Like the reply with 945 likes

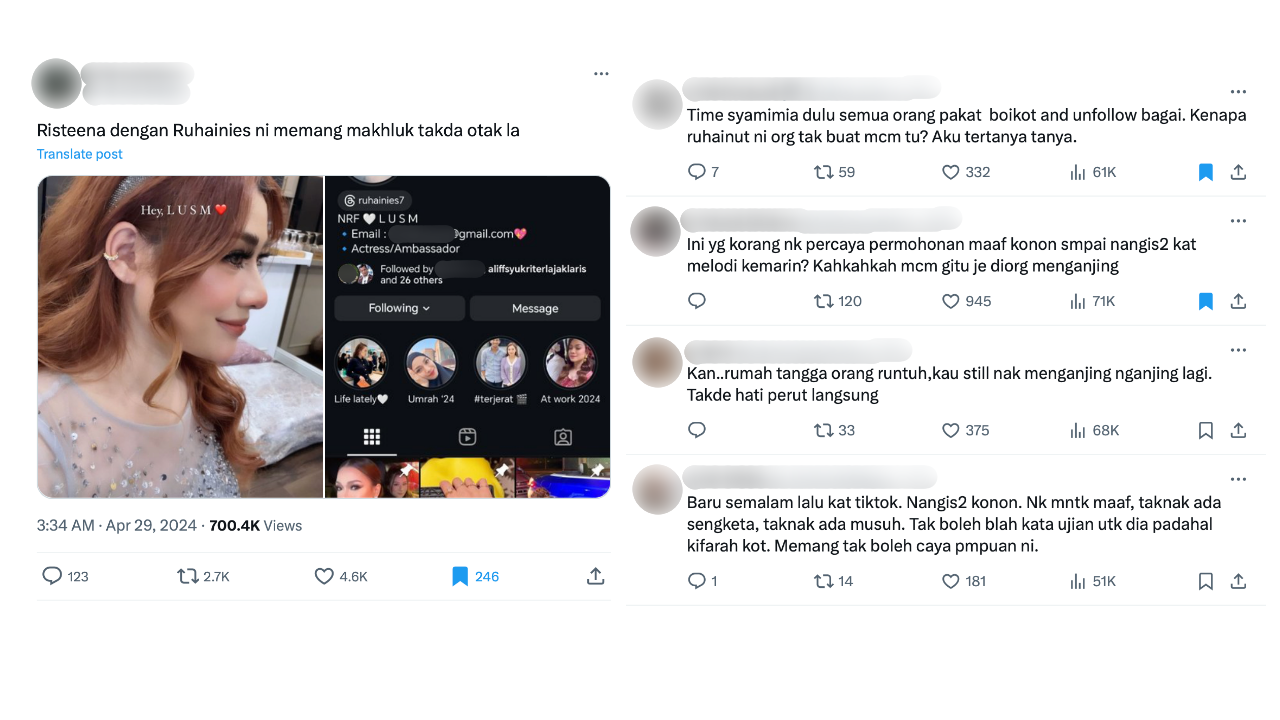[x=951, y=301]
